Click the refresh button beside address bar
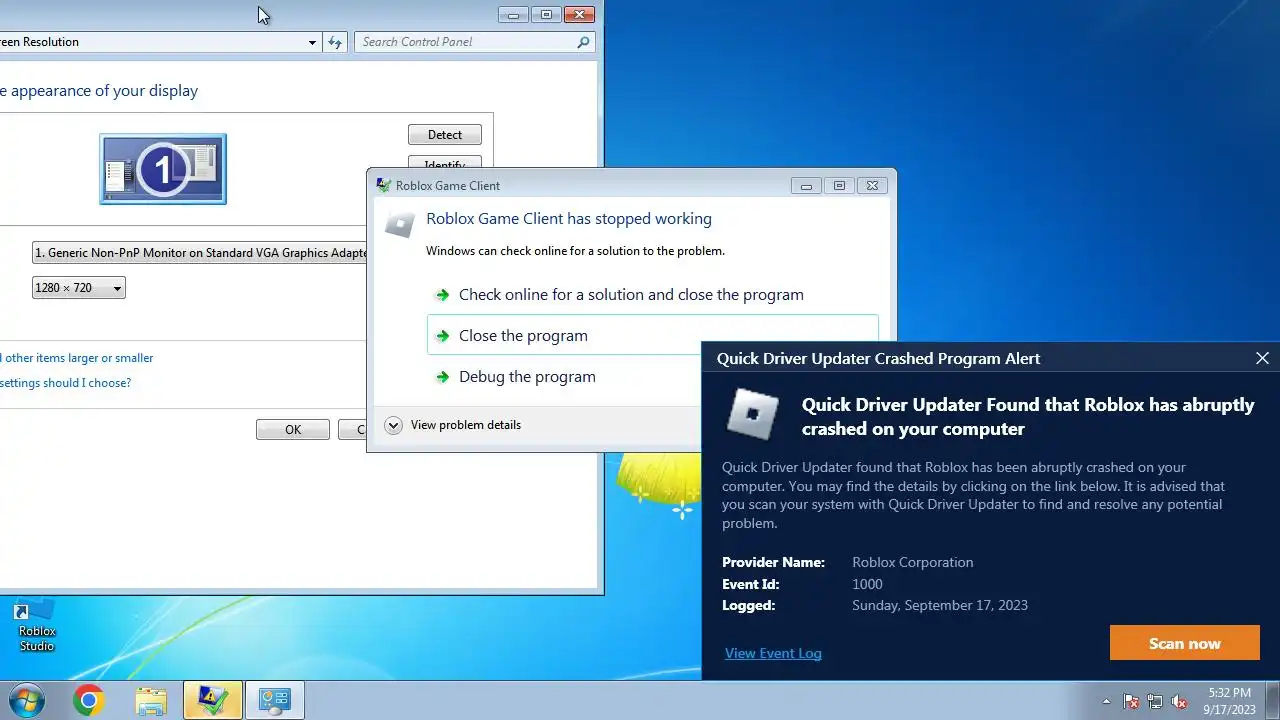The height and width of the screenshot is (720, 1280). point(335,42)
